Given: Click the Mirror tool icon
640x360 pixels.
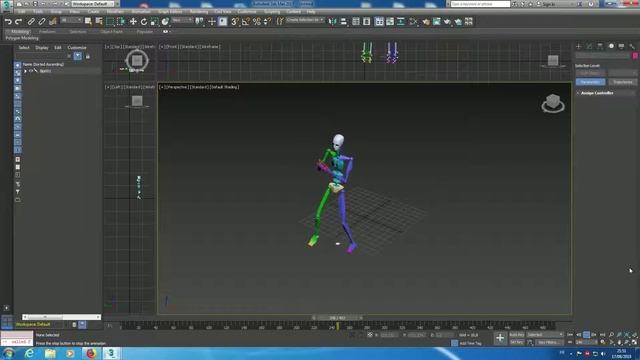Looking at the screenshot, I should click(333, 22).
